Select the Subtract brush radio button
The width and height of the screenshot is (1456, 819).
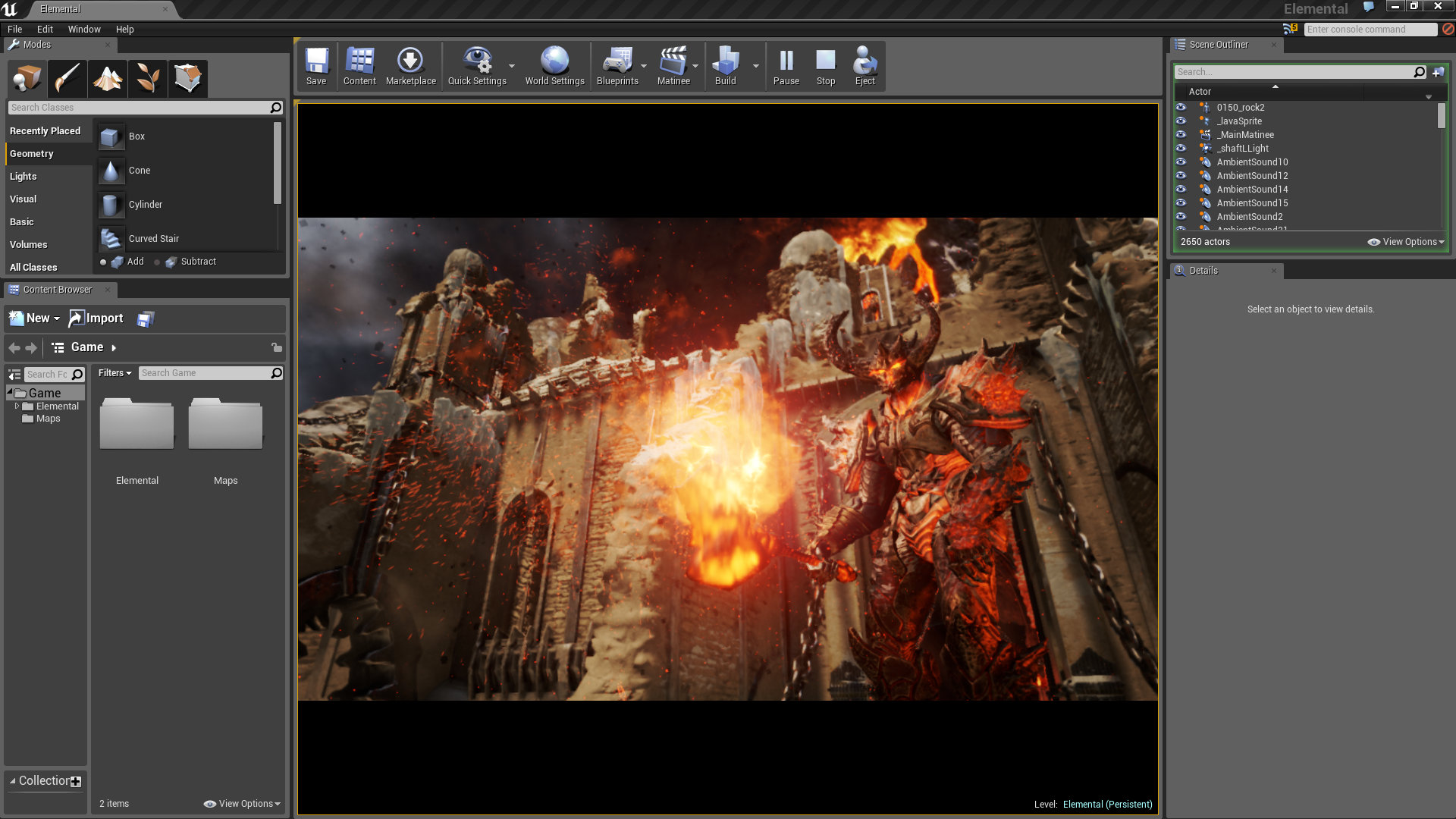point(157,262)
